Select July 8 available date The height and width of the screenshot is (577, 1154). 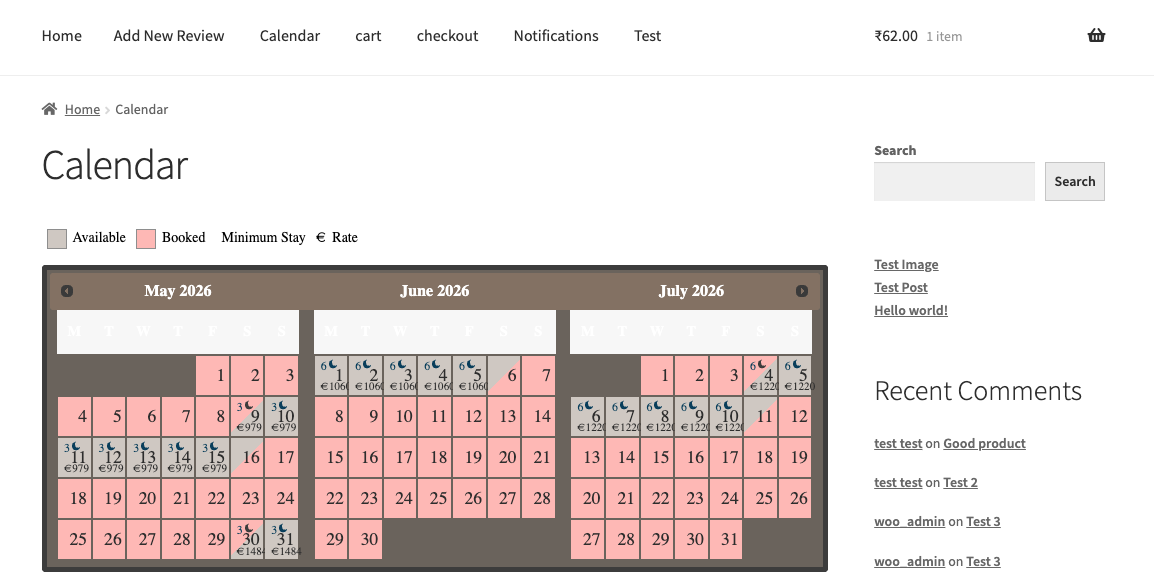coord(658,416)
